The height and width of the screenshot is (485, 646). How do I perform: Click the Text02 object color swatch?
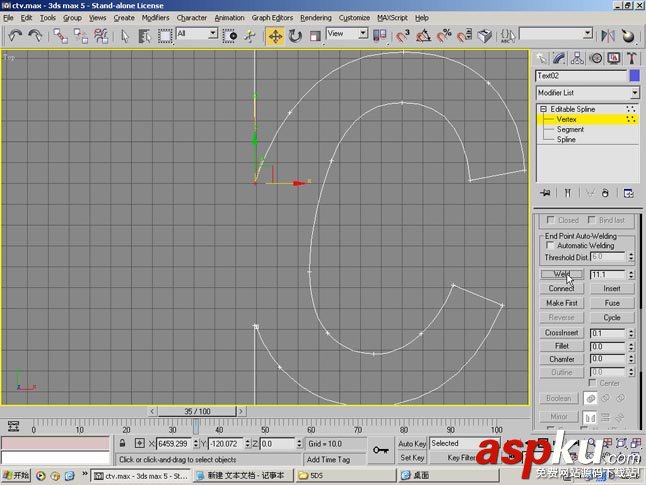(634, 75)
